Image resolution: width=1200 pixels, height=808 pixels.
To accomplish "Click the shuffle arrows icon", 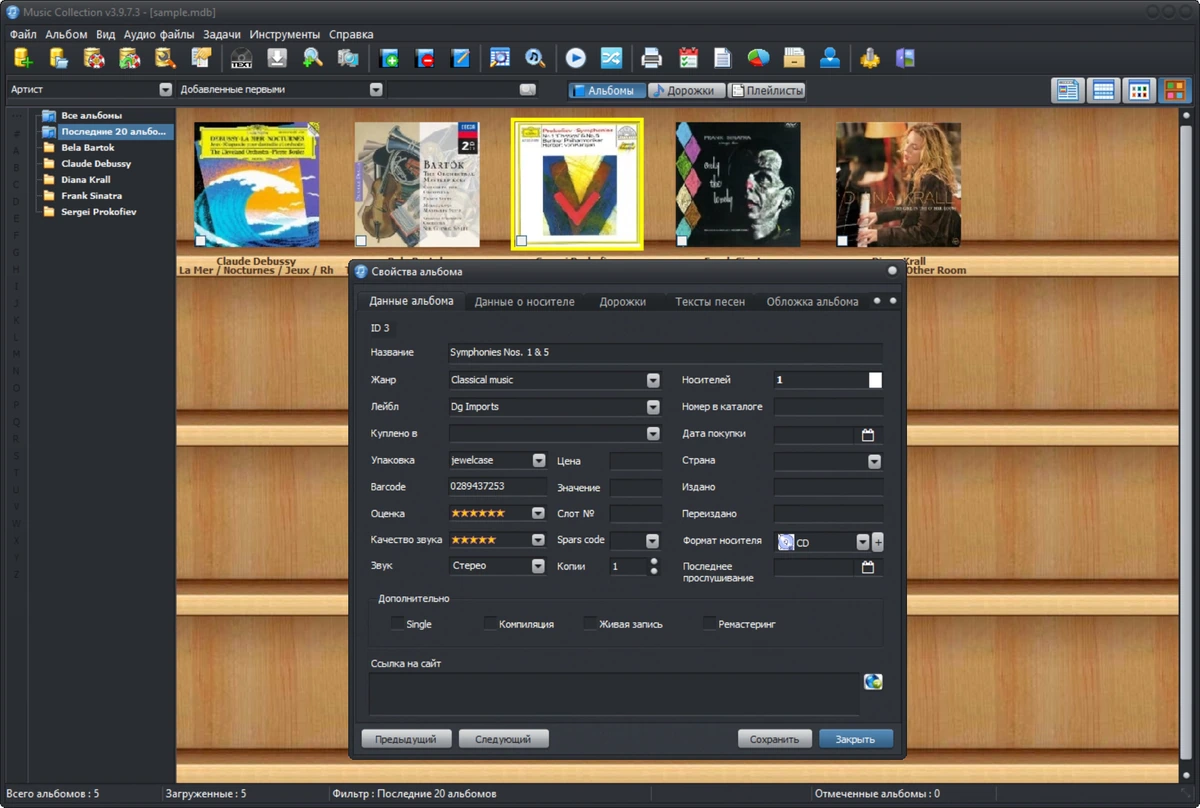I will click(x=611, y=58).
